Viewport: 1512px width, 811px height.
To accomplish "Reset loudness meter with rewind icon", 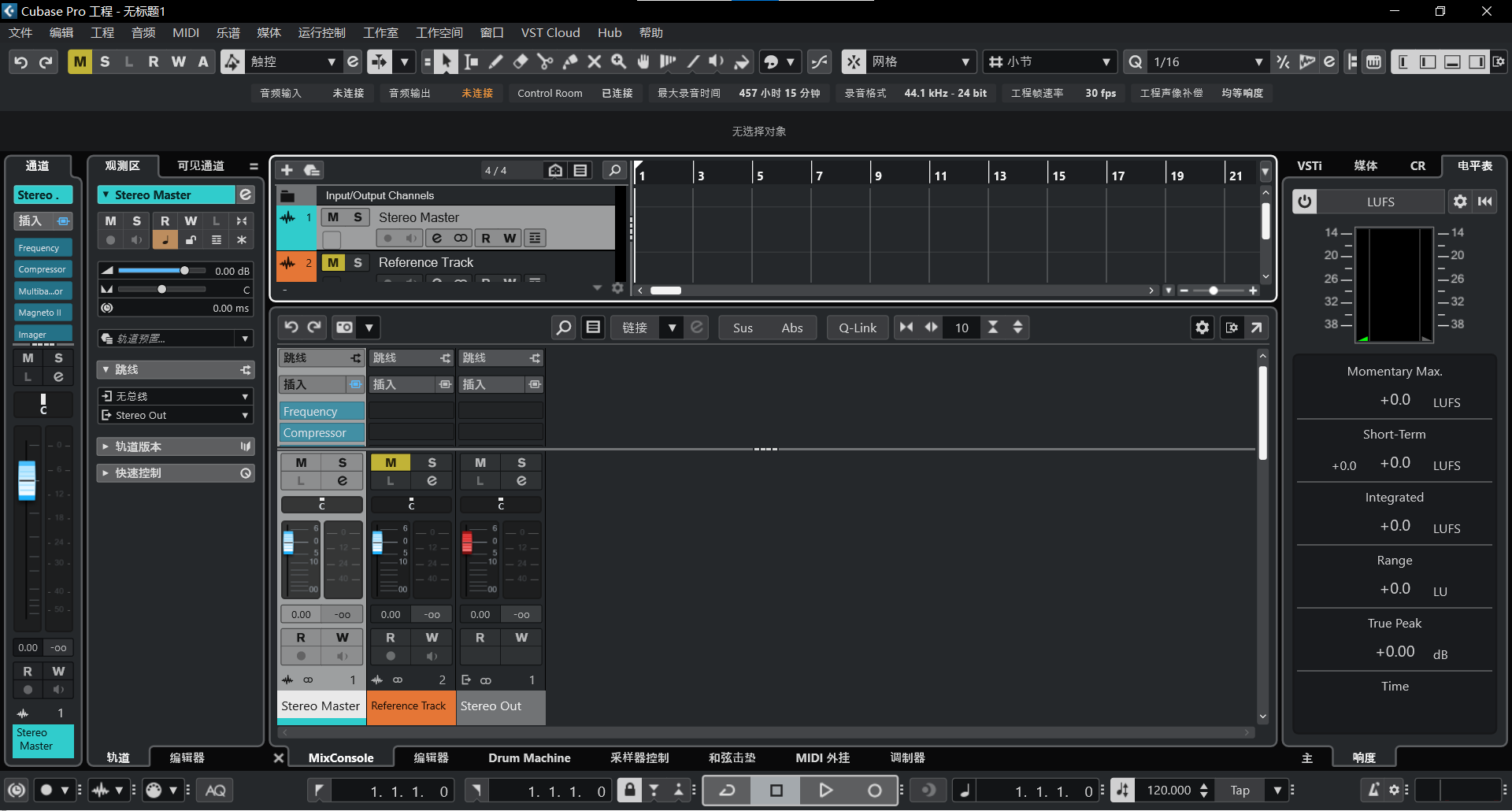I will pos(1485,202).
